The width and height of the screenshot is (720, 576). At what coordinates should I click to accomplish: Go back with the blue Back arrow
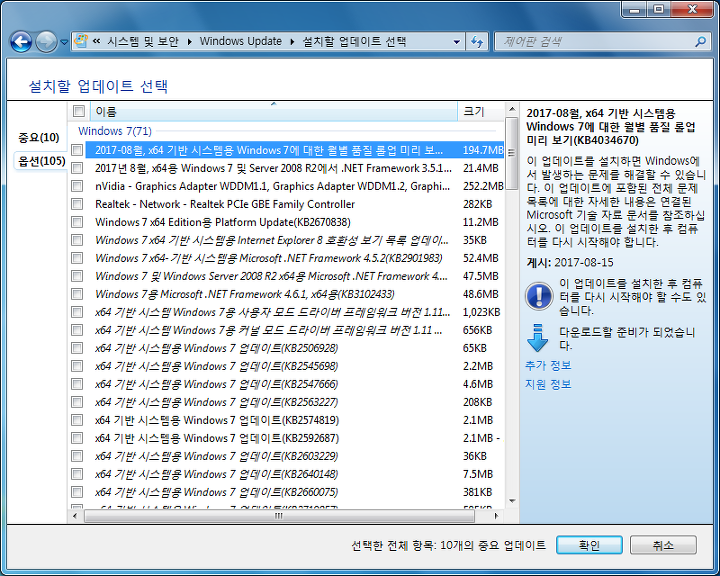click(21, 42)
